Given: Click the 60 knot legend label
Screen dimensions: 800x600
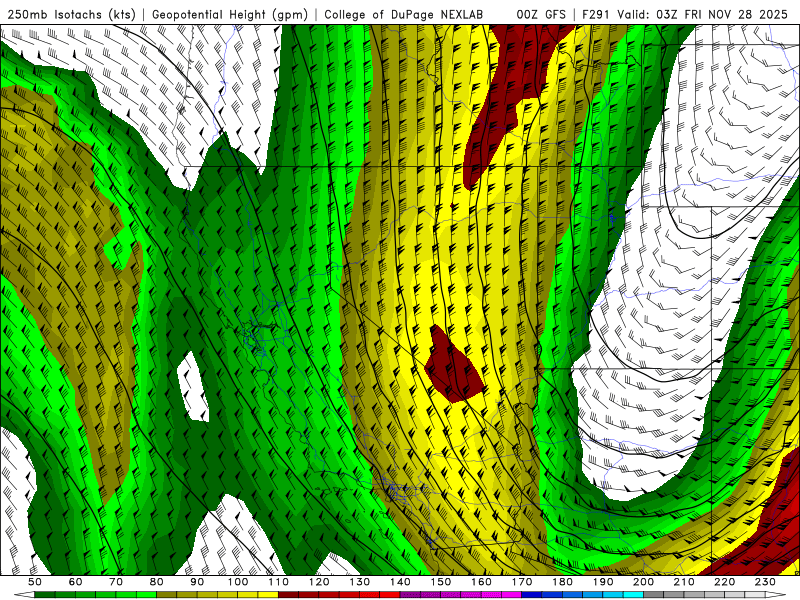Looking at the screenshot, I should point(76,582).
